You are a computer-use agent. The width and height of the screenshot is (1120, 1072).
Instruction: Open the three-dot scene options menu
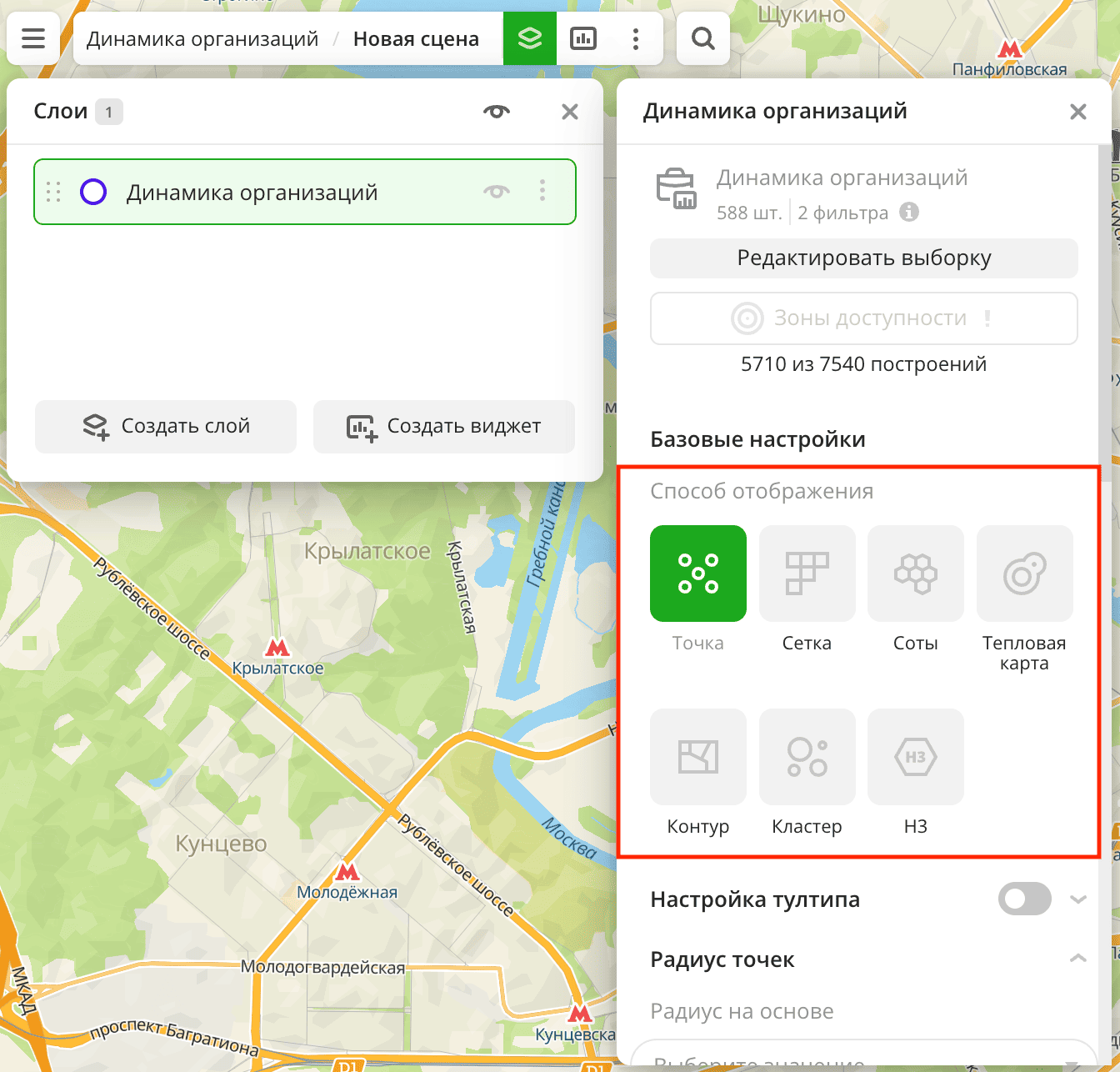click(x=636, y=38)
